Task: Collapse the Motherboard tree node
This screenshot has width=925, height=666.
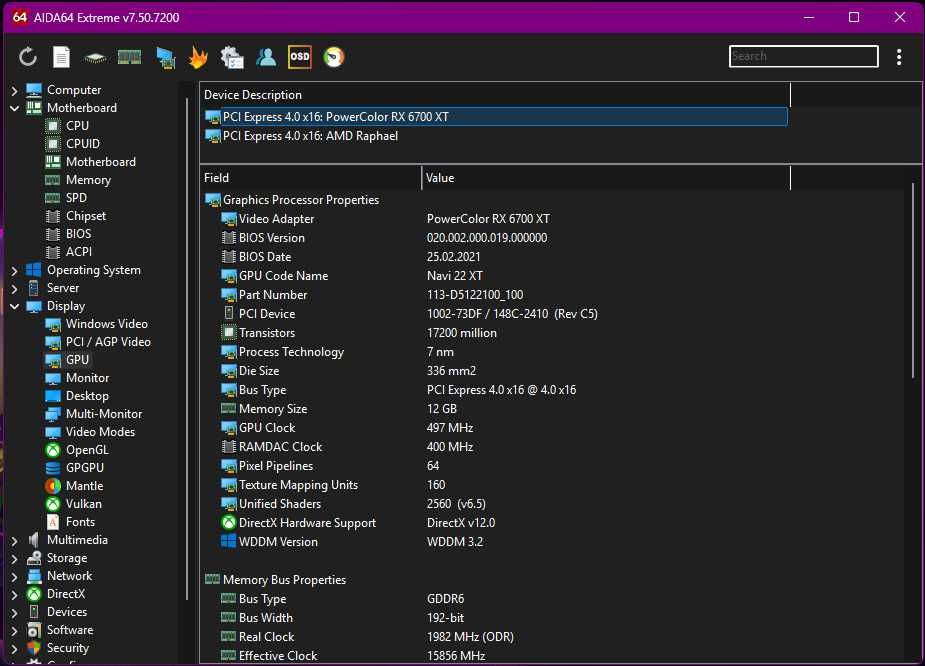Action: [14, 108]
